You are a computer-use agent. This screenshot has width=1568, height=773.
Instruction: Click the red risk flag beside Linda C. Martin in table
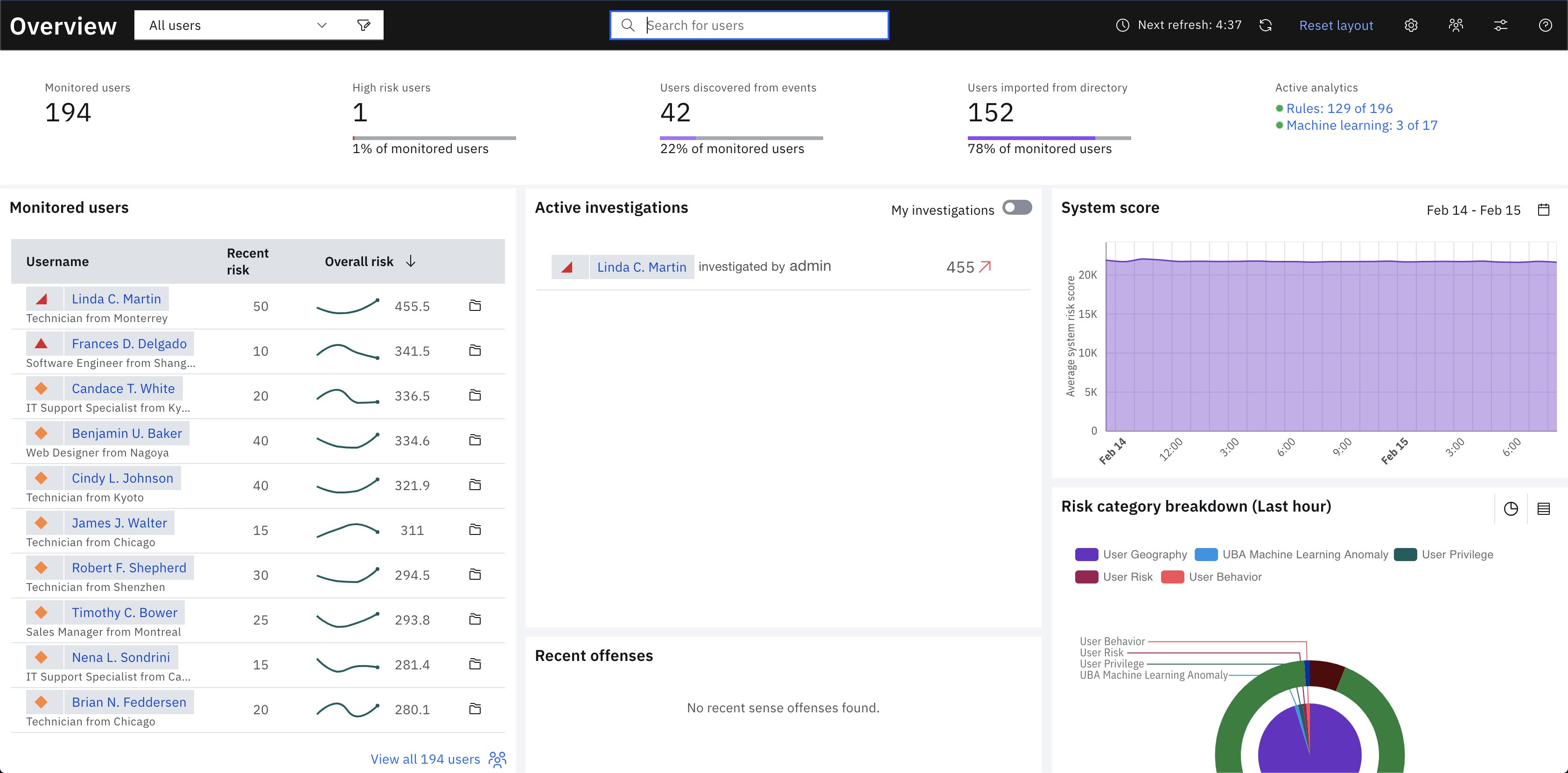[x=42, y=299]
